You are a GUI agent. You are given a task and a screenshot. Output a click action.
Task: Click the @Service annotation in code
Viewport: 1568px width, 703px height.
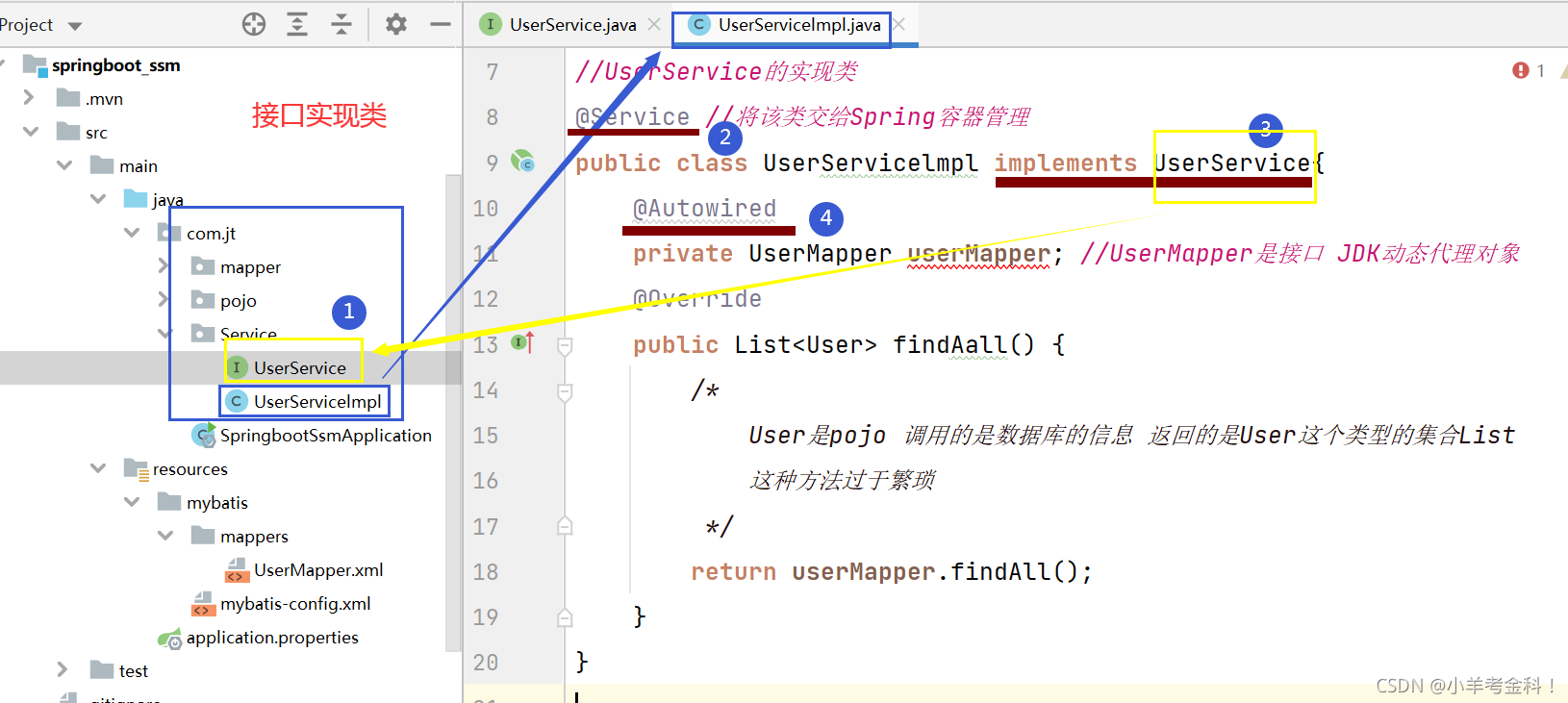(x=632, y=117)
